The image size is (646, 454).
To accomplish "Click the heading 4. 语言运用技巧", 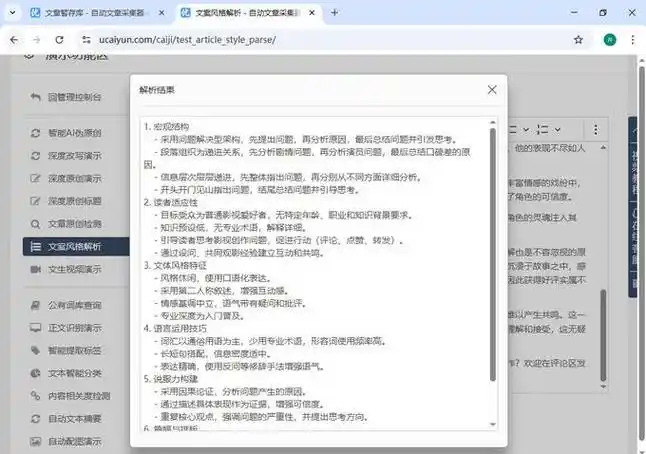I will (175, 328).
